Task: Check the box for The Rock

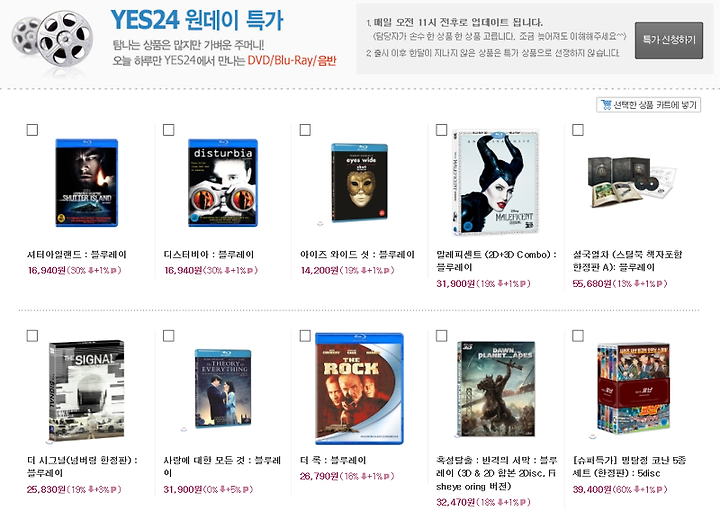Action: click(305, 336)
